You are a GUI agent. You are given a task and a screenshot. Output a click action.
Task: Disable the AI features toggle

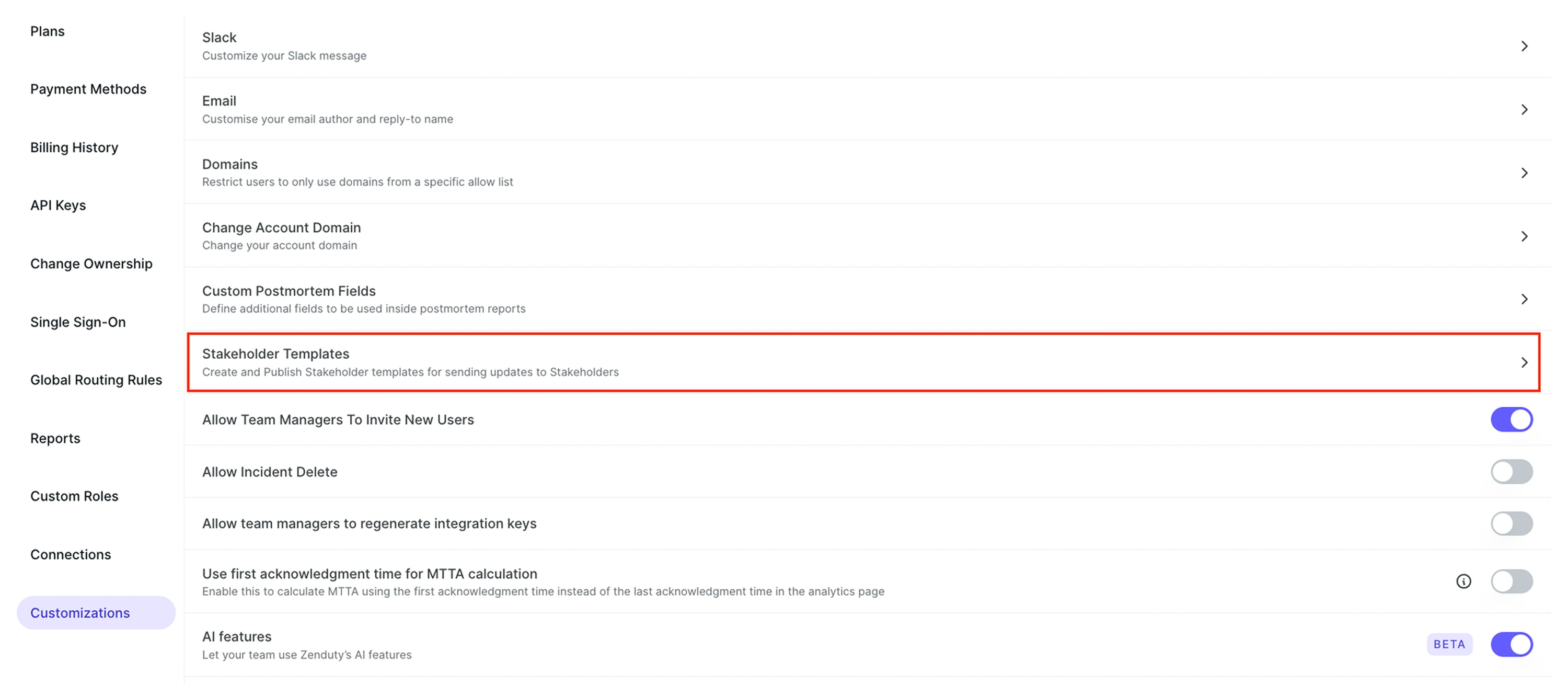click(1512, 644)
